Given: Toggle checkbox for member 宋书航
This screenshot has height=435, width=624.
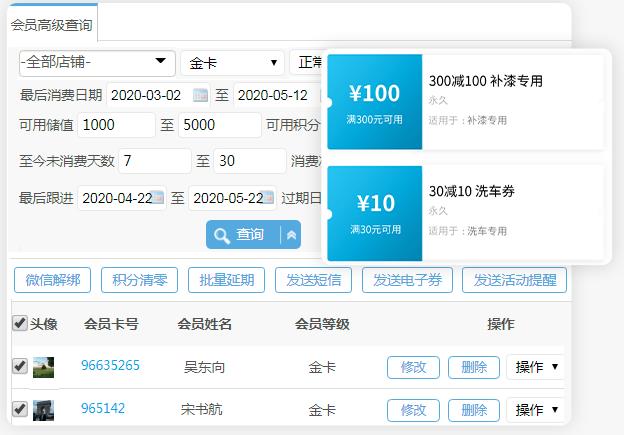Looking at the screenshot, I should click(x=20, y=409).
